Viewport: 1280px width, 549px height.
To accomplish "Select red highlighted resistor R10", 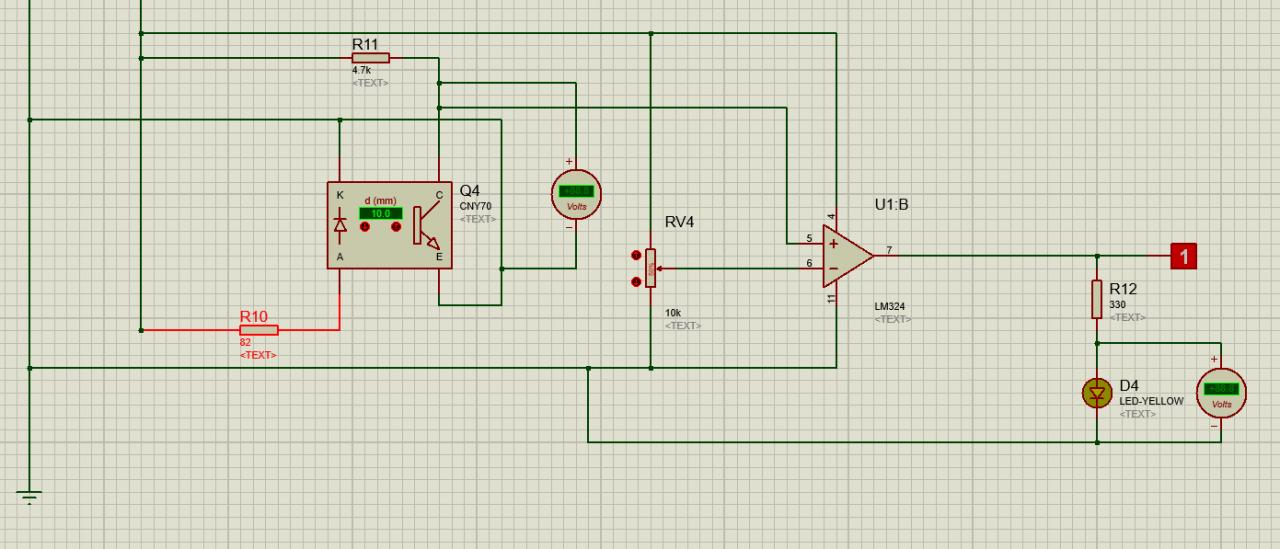I will coord(259,329).
